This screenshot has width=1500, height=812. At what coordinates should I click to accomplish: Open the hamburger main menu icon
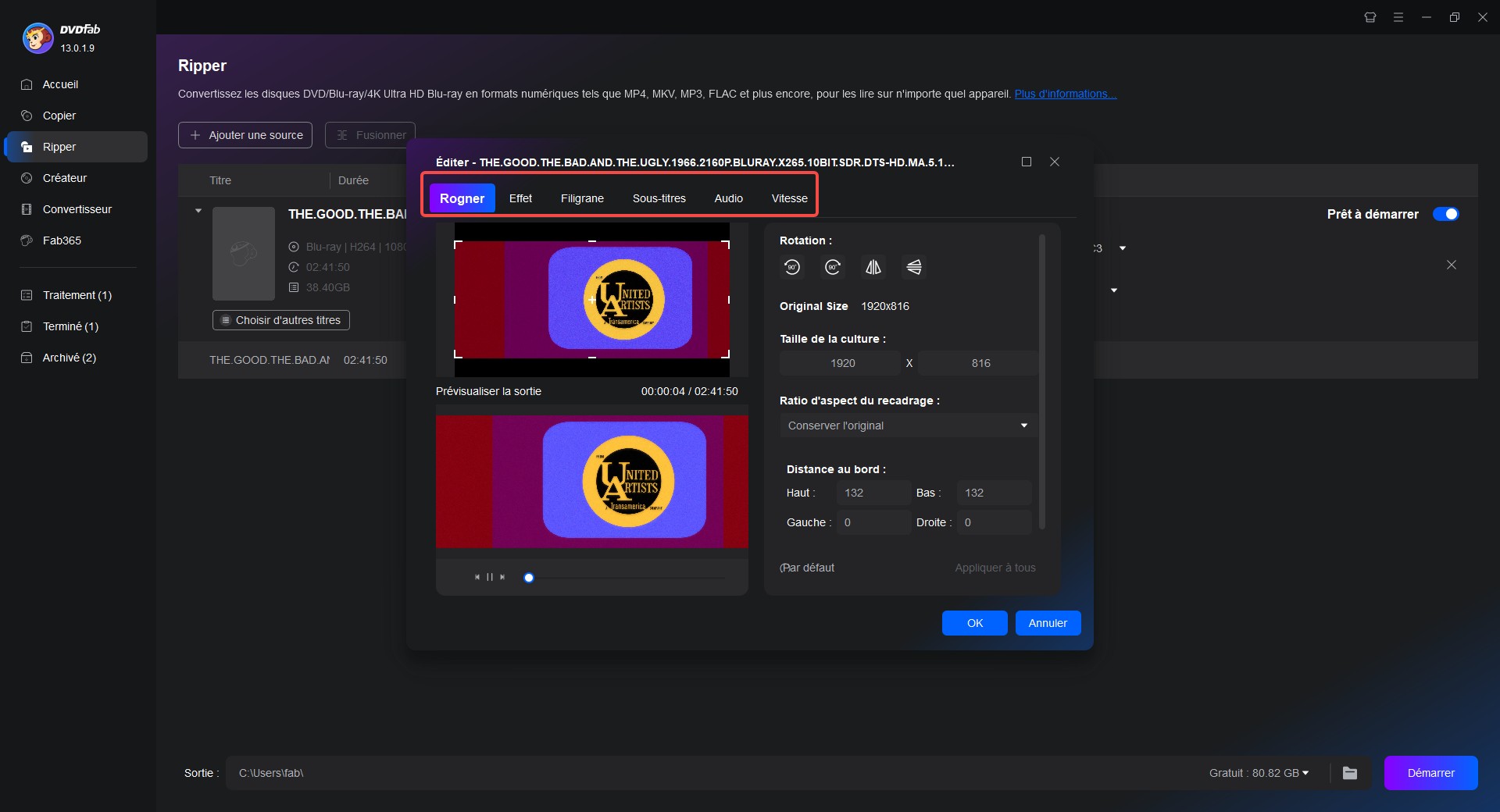(x=1398, y=17)
